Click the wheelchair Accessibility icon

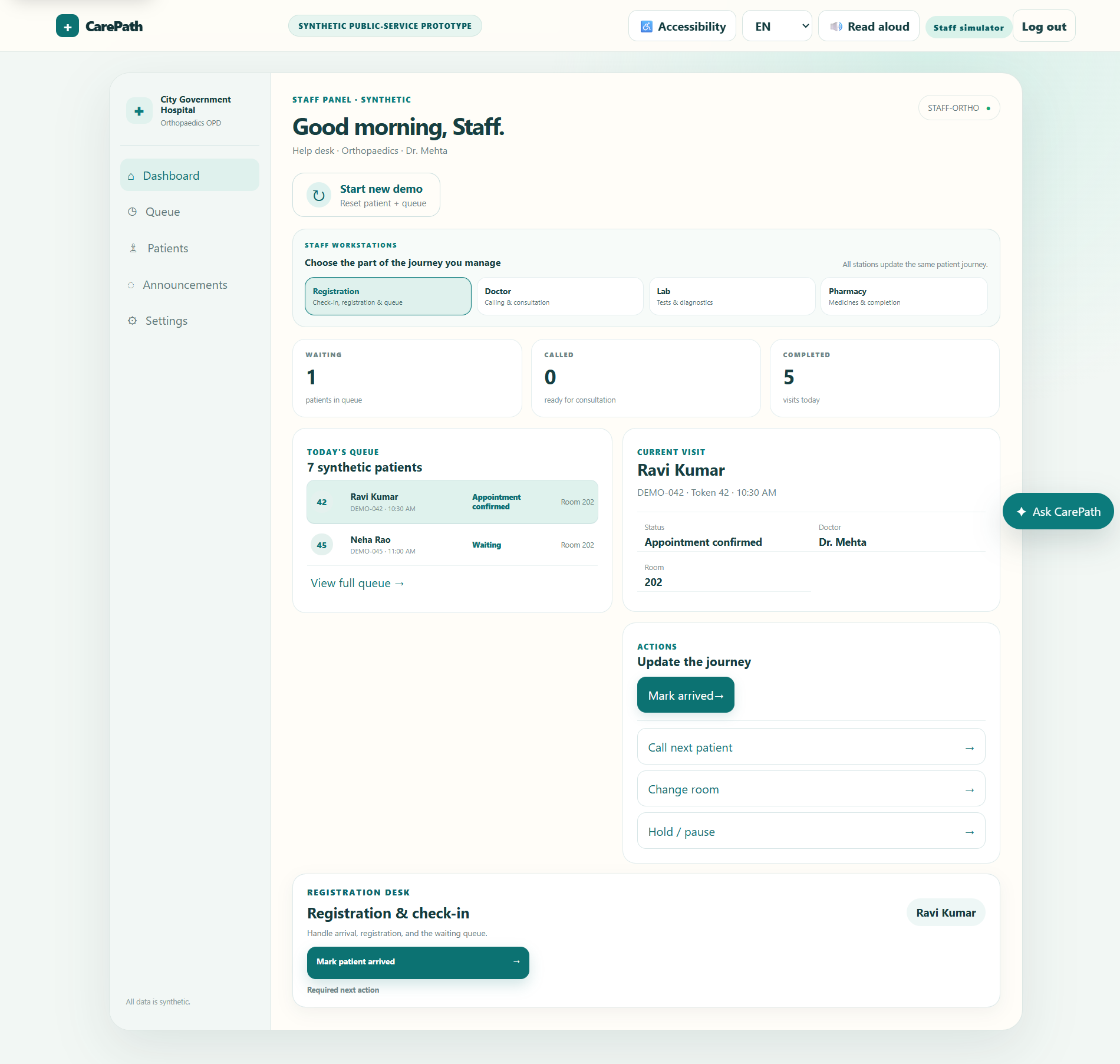pos(647,27)
